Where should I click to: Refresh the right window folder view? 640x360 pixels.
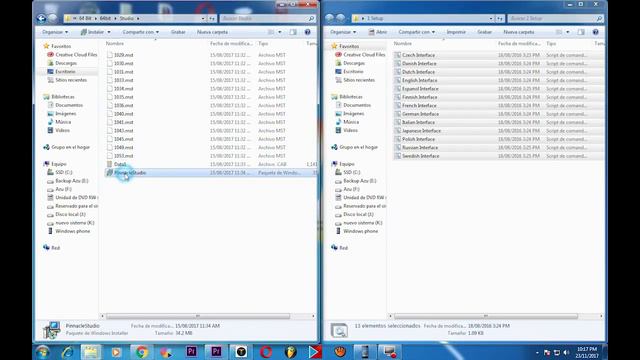coord(500,18)
